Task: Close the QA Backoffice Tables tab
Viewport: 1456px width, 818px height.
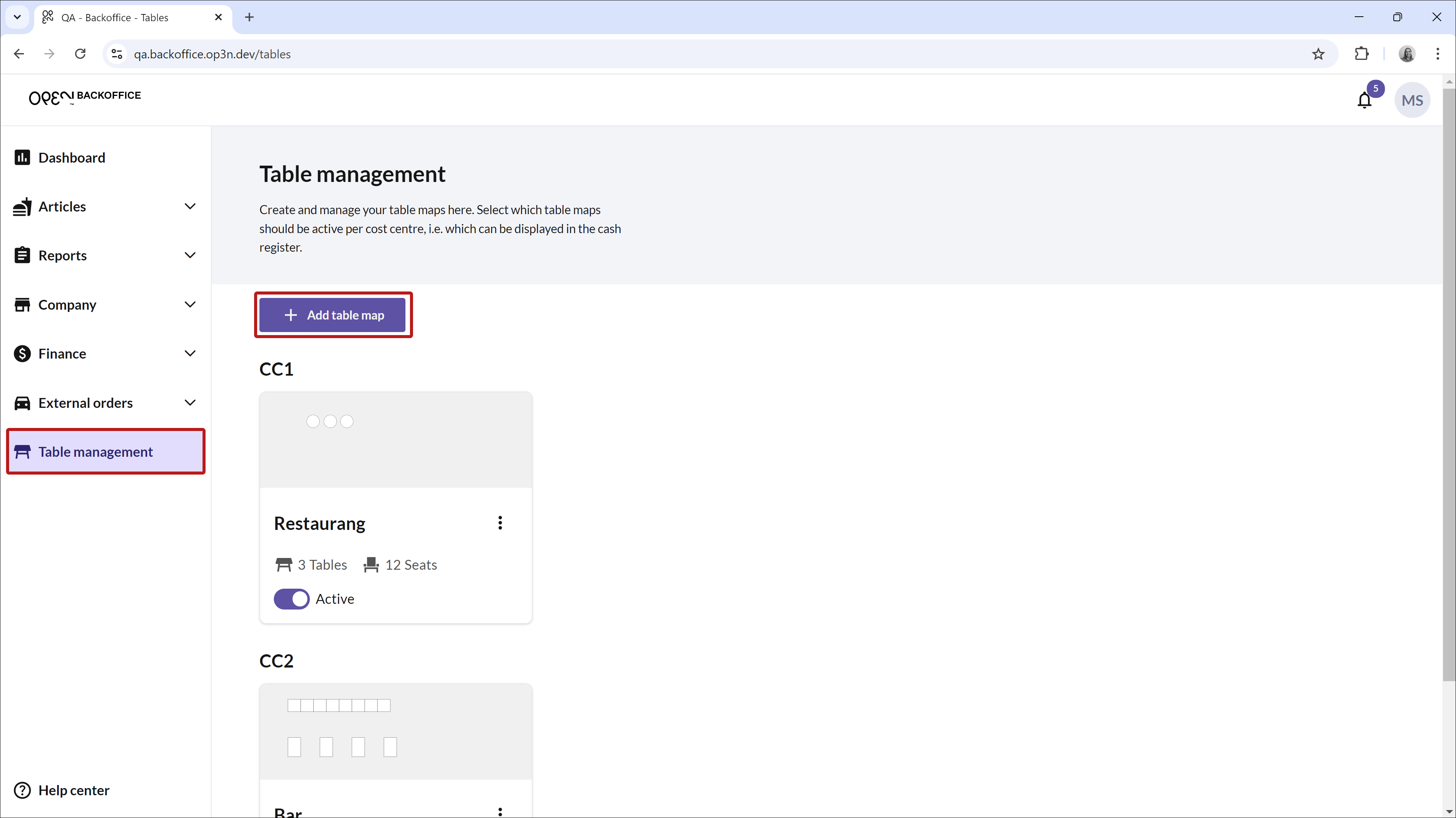Action: pos(218,17)
